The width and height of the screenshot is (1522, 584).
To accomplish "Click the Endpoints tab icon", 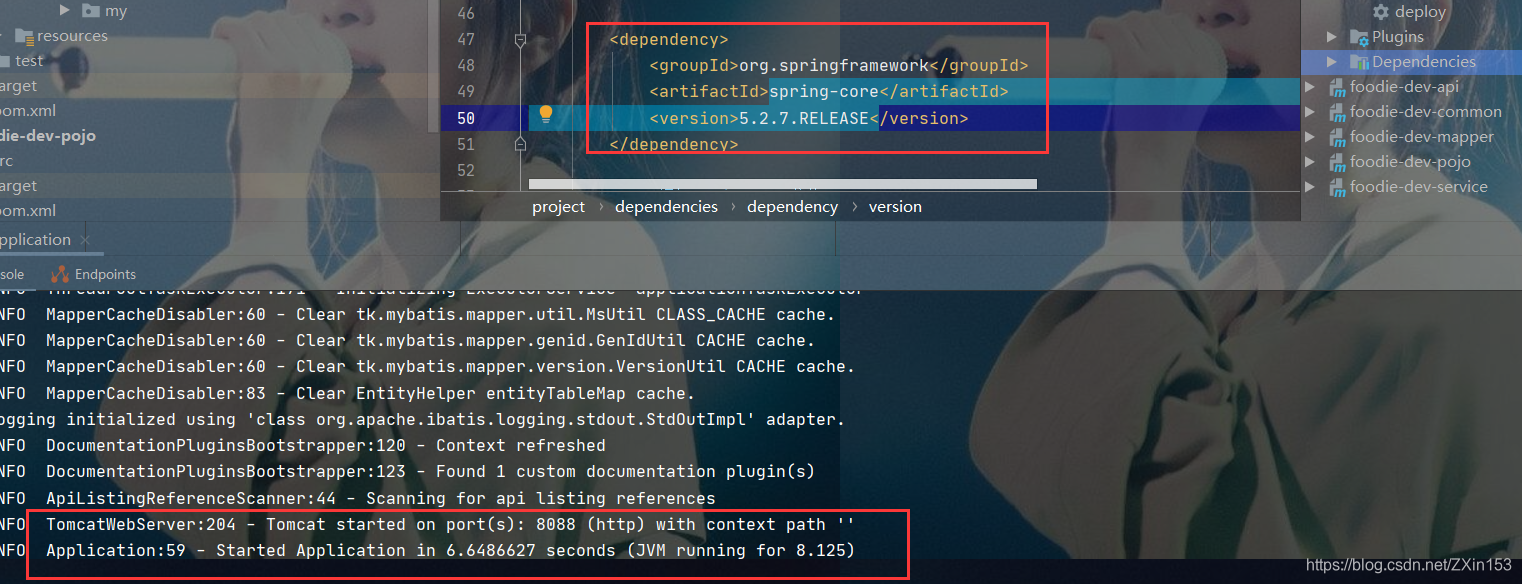I will pyautogui.click(x=60, y=274).
